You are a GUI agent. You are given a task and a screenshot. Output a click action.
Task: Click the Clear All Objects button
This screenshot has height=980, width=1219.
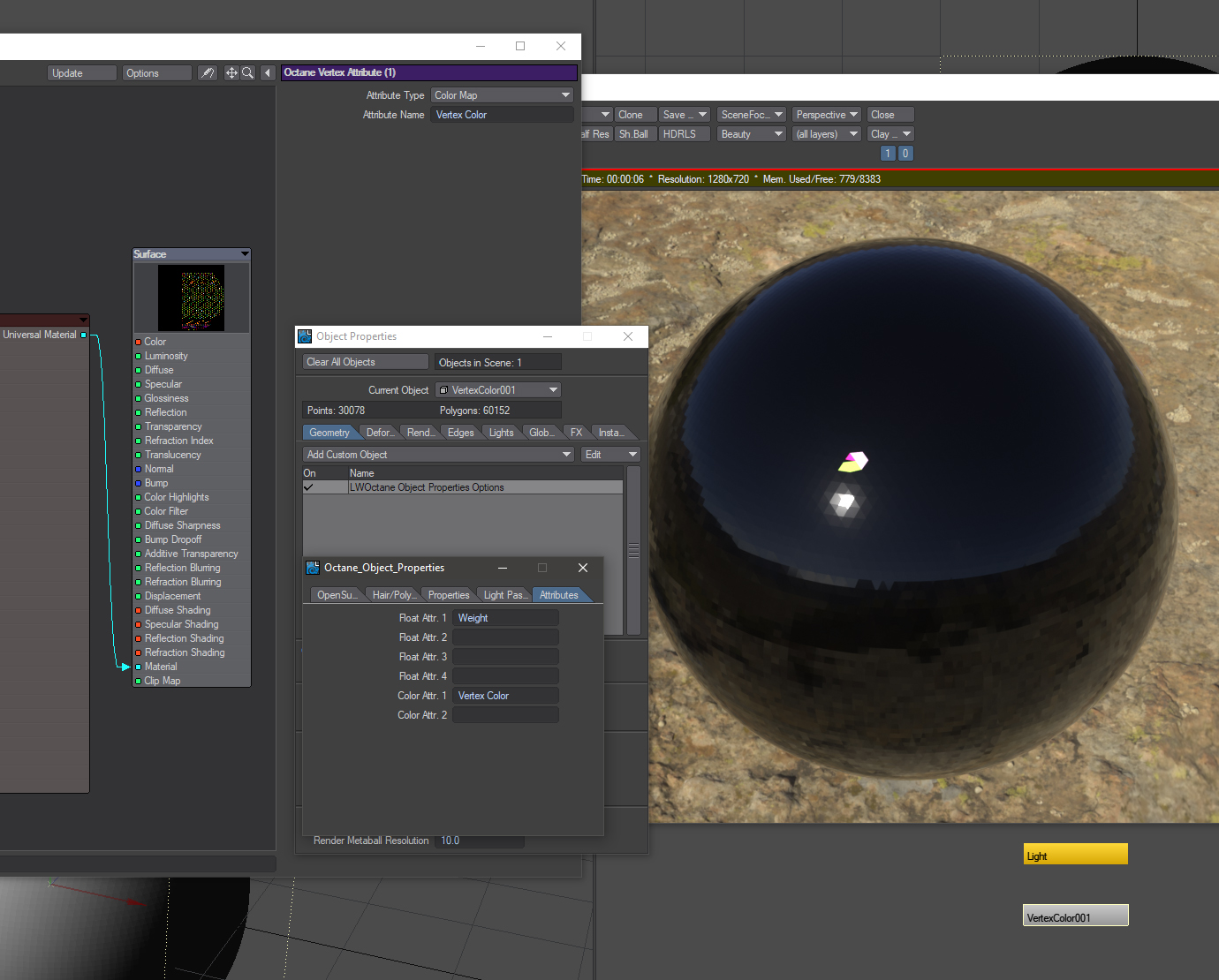pyautogui.click(x=366, y=362)
